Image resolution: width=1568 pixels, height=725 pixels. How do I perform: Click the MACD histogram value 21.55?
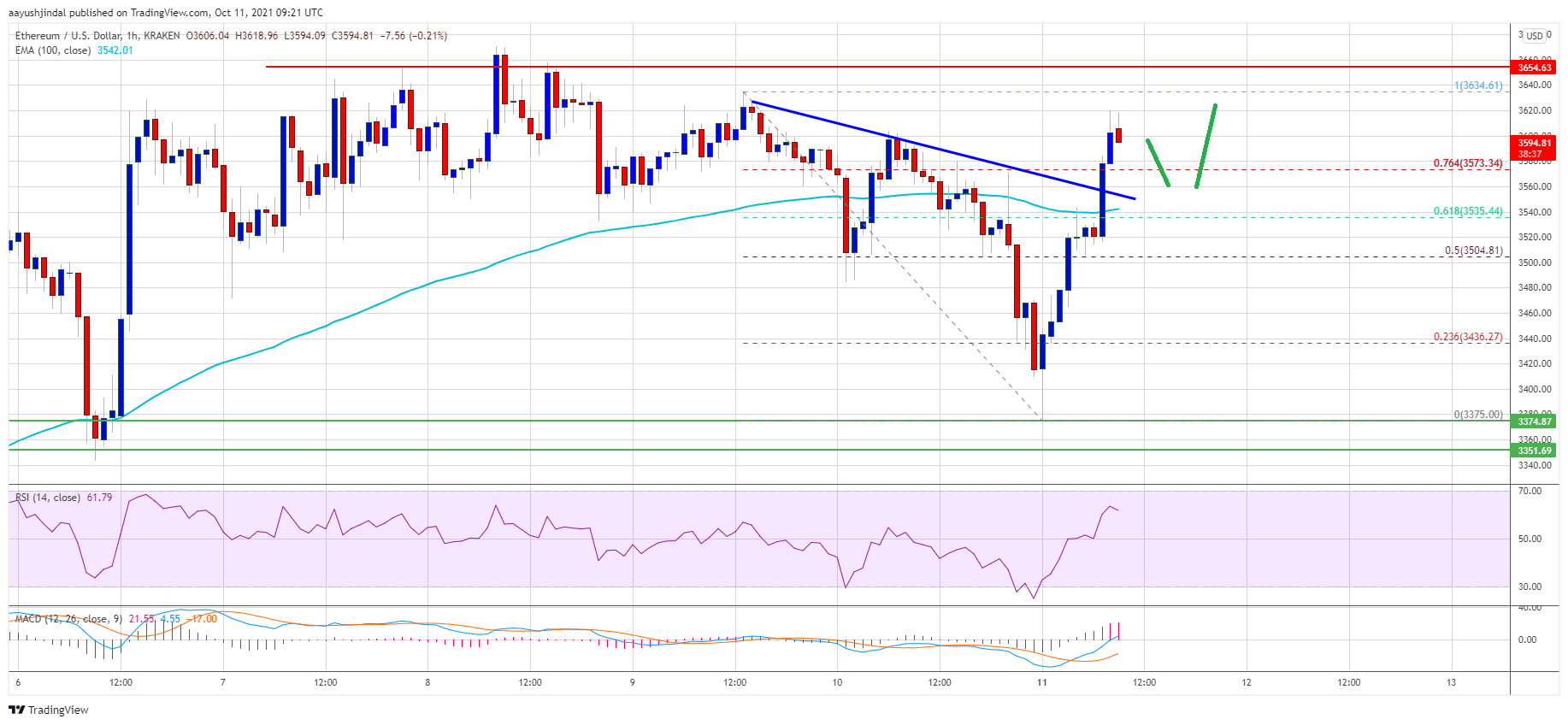(142, 619)
